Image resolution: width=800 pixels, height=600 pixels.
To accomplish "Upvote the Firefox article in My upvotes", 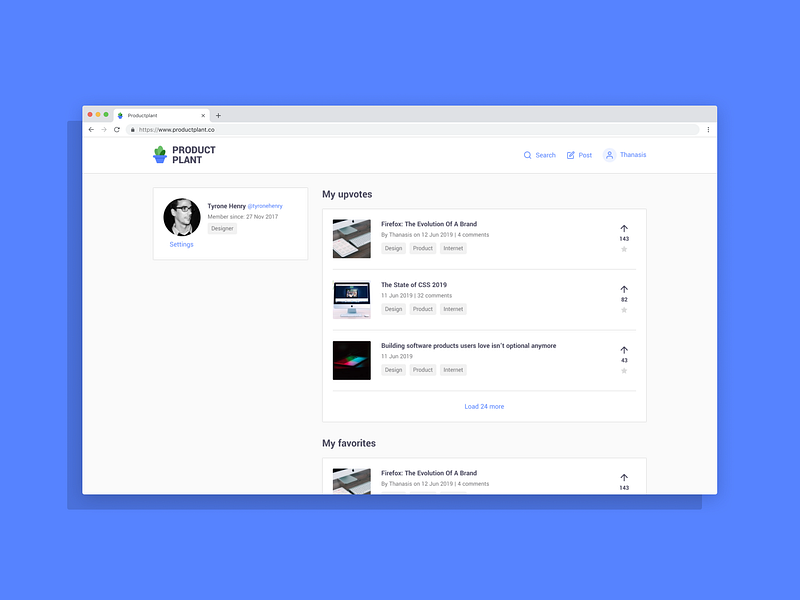I will tap(624, 229).
